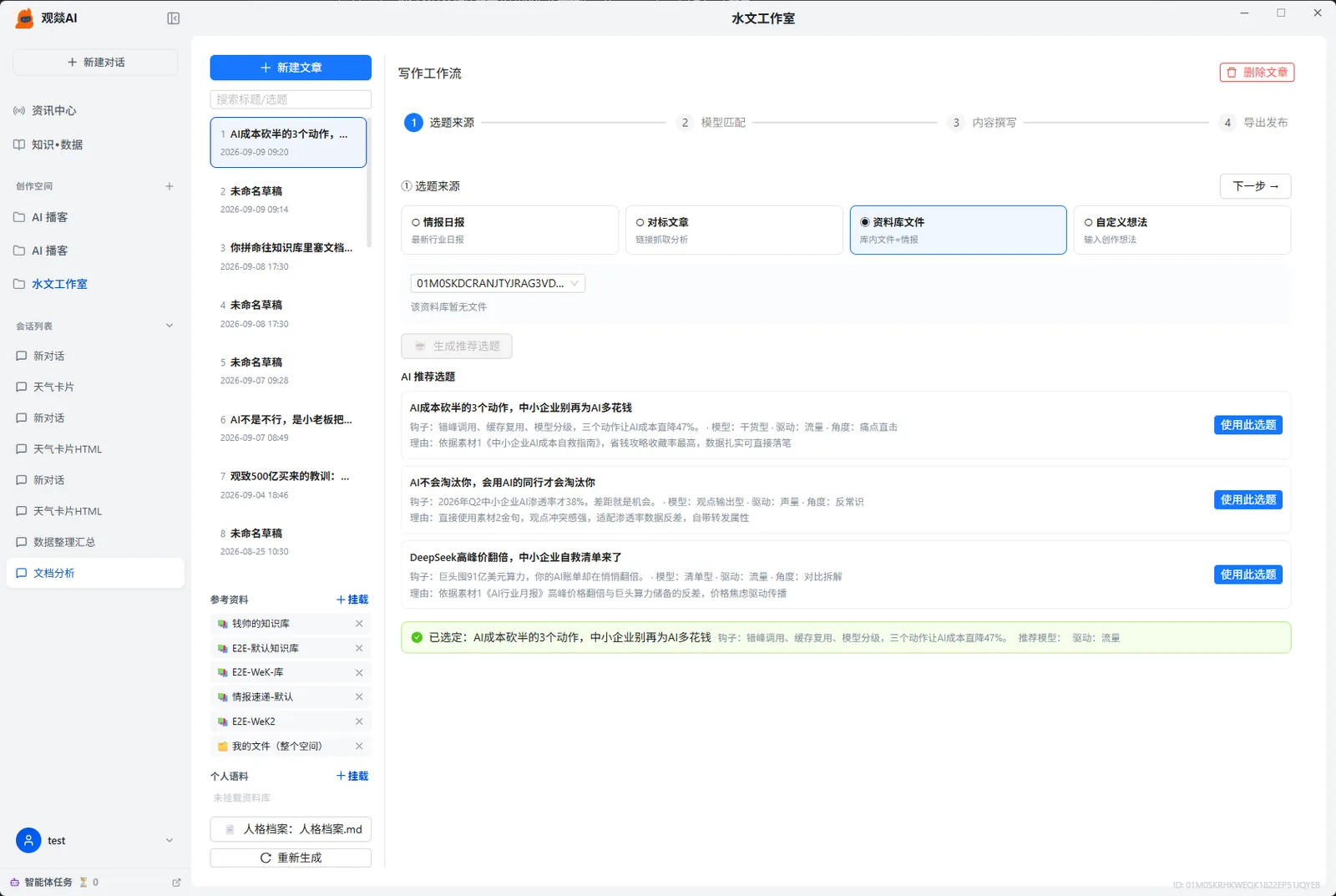The image size is (1336, 896).
Task: Use the DeepSeek高峰价翻倍 topic
Action: [x=1247, y=575]
